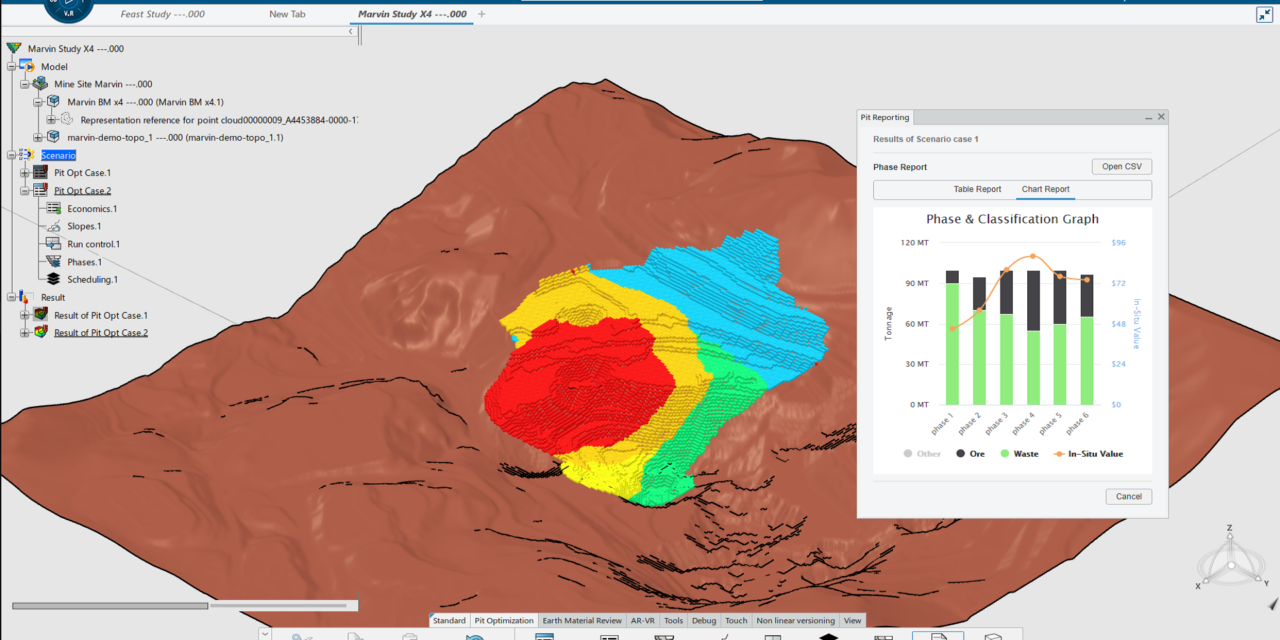The height and width of the screenshot is (640, 1280).
Task: Open the Slopes.1 settings icon
Action: pyautogui.click(x=53, y=226)
